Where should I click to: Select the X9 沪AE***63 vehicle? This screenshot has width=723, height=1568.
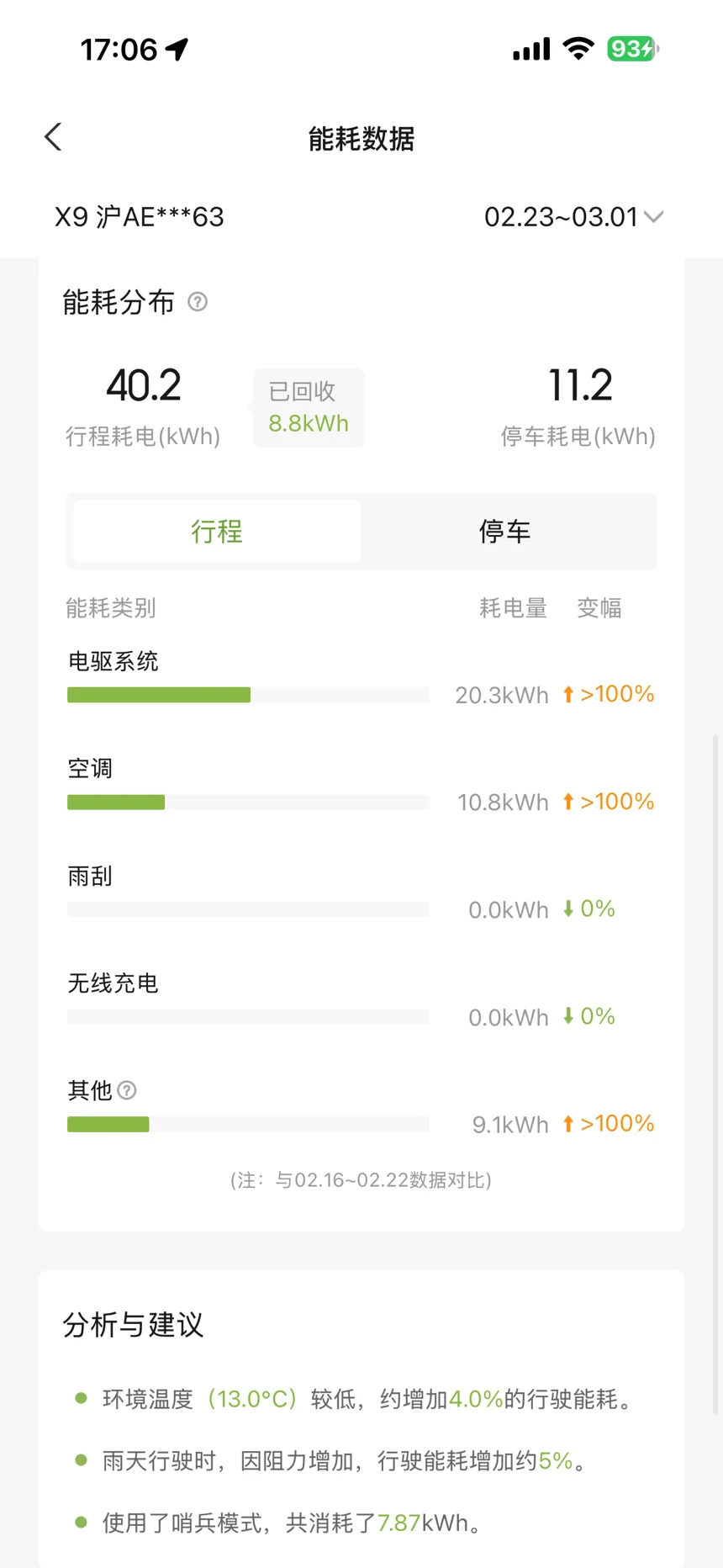click(140, 217)
